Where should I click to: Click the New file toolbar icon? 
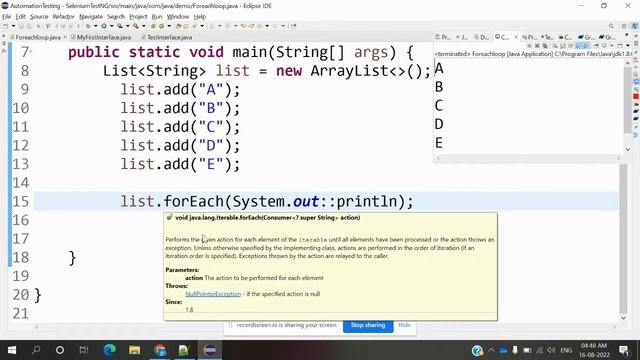click(6, 26)
